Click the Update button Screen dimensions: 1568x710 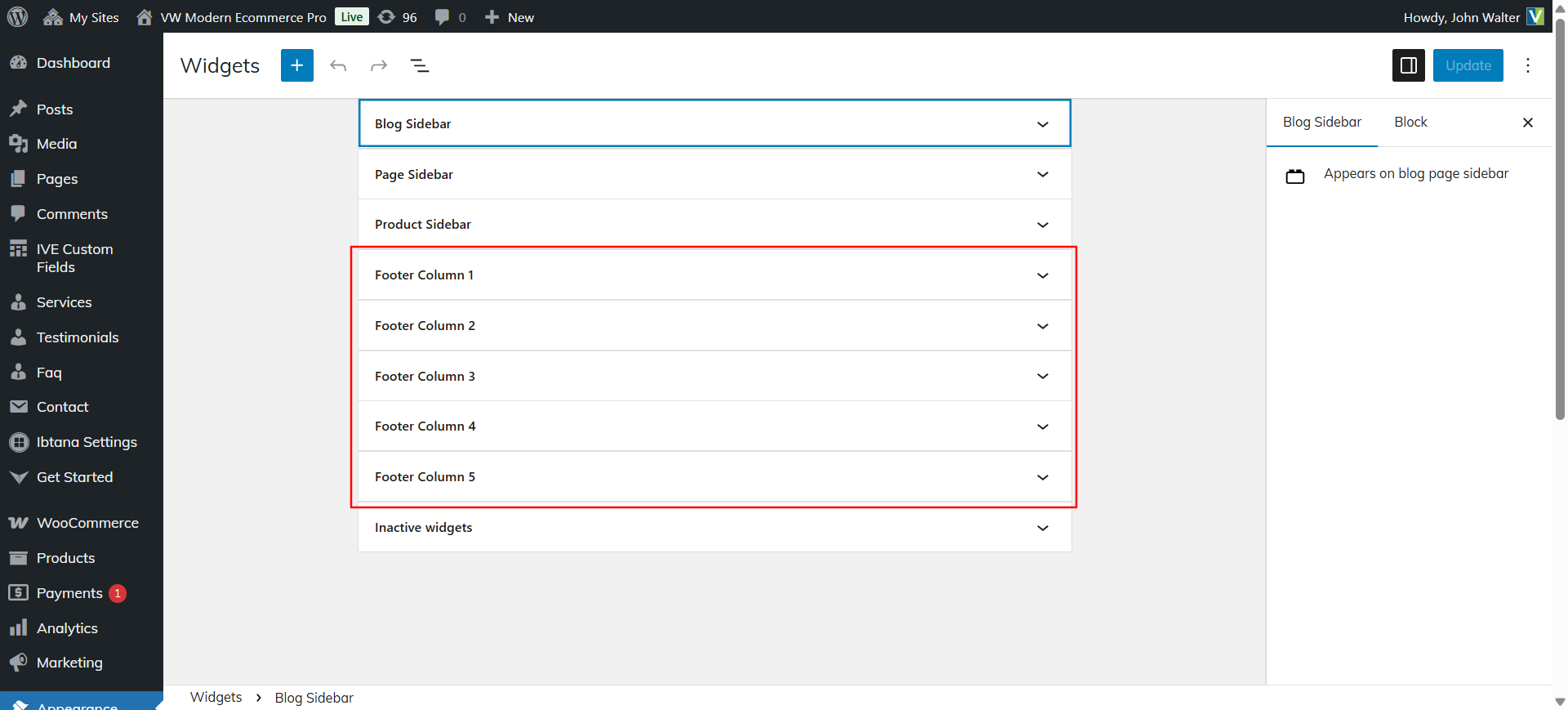(x=1468, y=65)
